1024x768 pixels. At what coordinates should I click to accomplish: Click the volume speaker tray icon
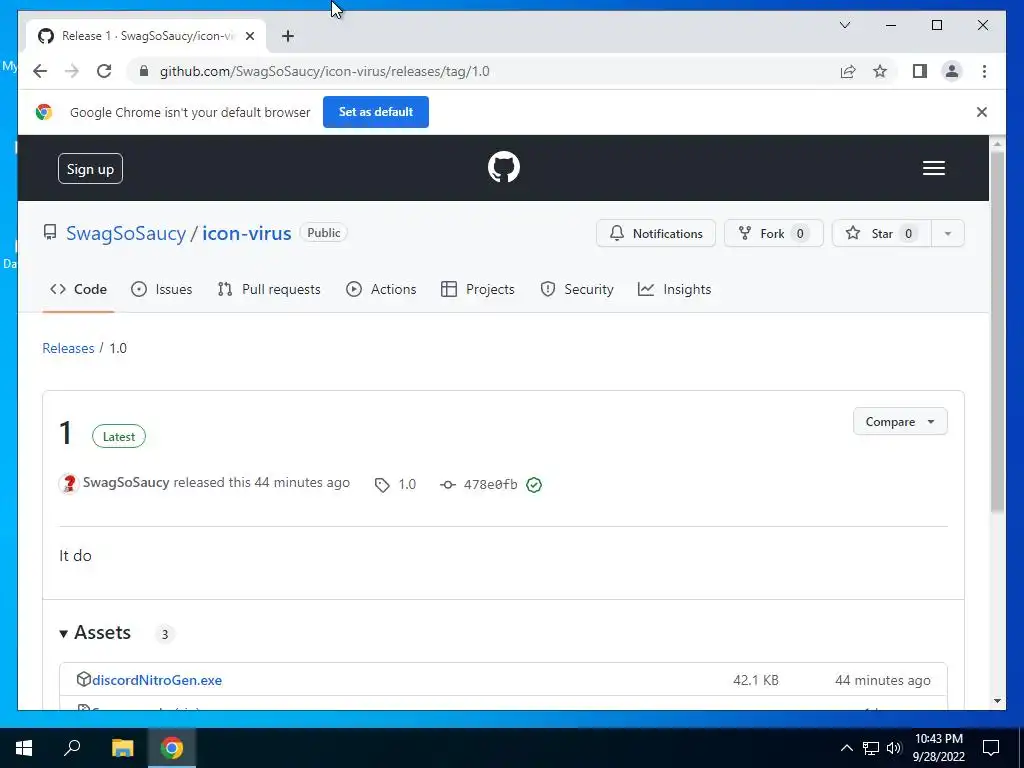click(894, 748)
